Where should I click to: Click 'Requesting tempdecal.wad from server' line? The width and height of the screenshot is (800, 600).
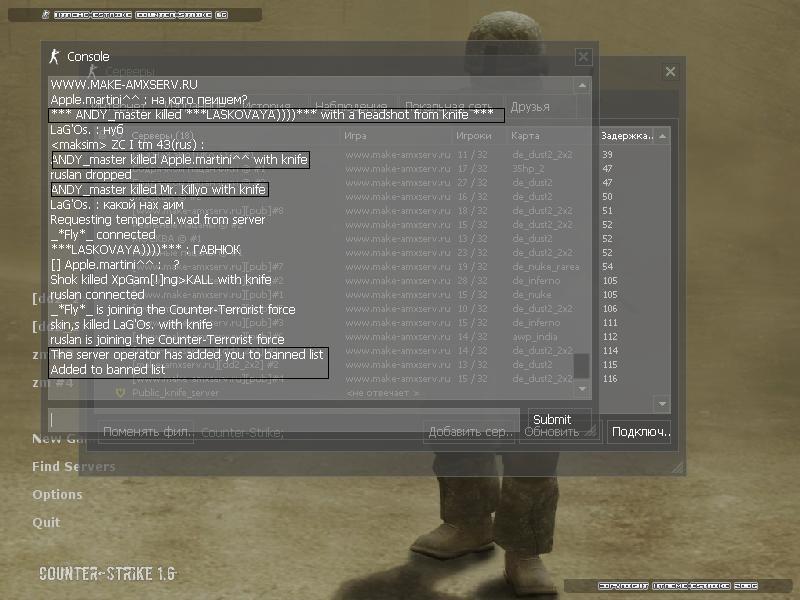coord(158,220)
